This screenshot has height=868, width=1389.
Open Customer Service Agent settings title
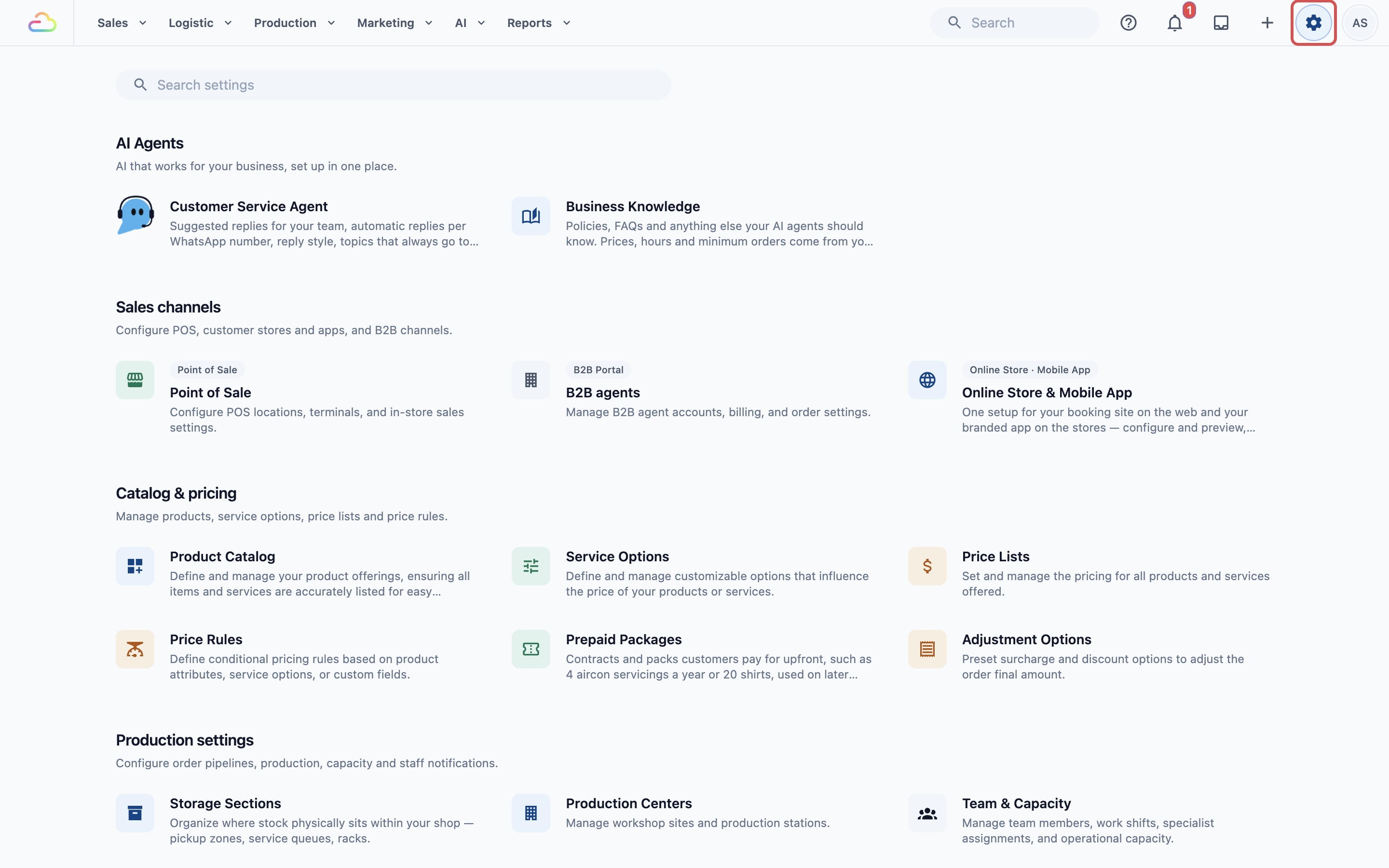(248, 207)
